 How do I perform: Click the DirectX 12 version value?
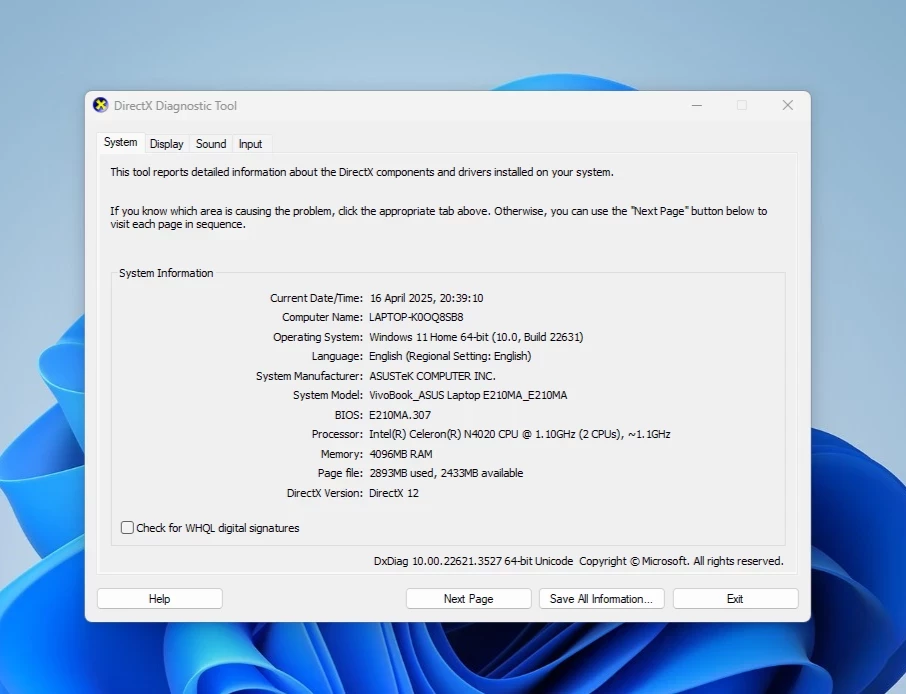[x=394, y=493]
